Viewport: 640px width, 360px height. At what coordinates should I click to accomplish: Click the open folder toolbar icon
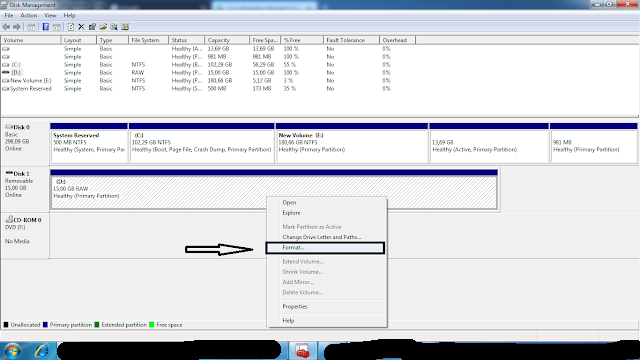click(x=103, y=27)
